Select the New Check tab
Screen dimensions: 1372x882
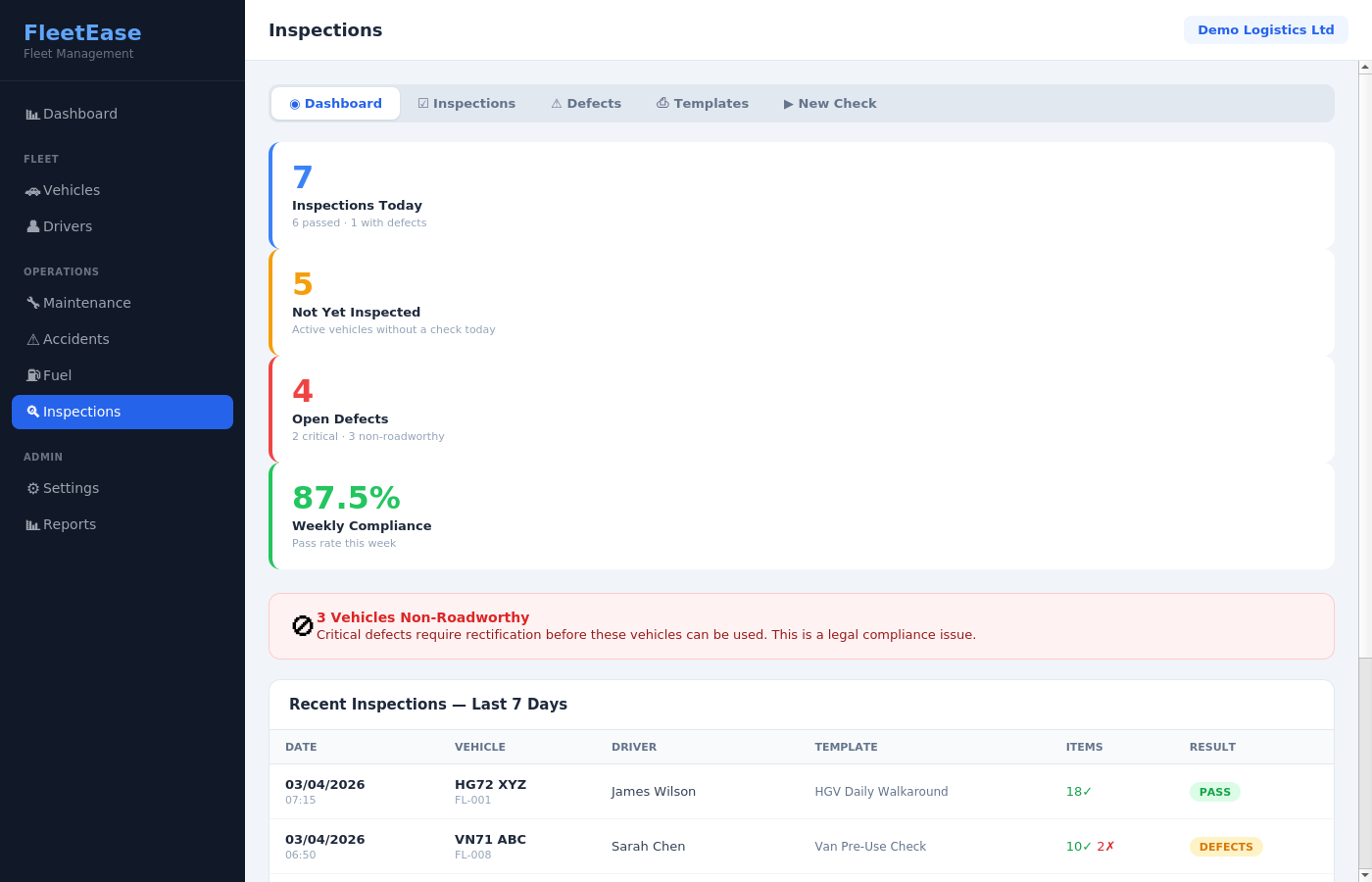click(829, 103)
